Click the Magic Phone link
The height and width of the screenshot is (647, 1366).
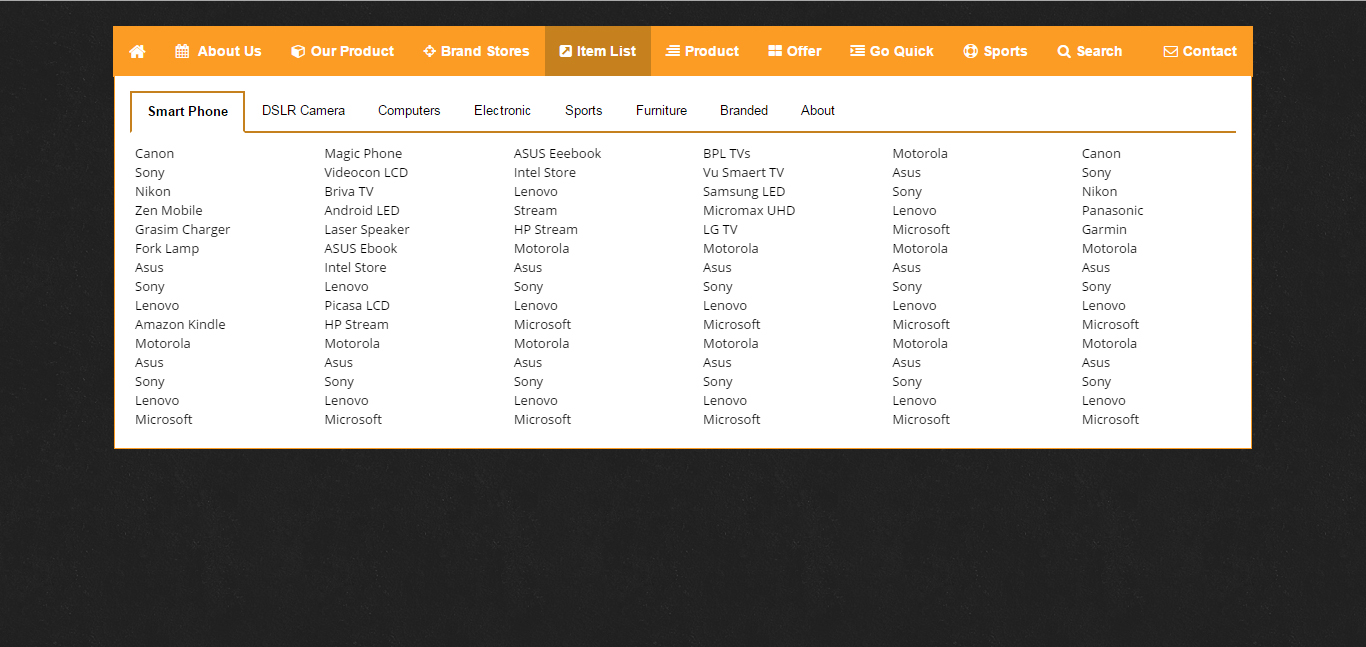coord(363,153)
